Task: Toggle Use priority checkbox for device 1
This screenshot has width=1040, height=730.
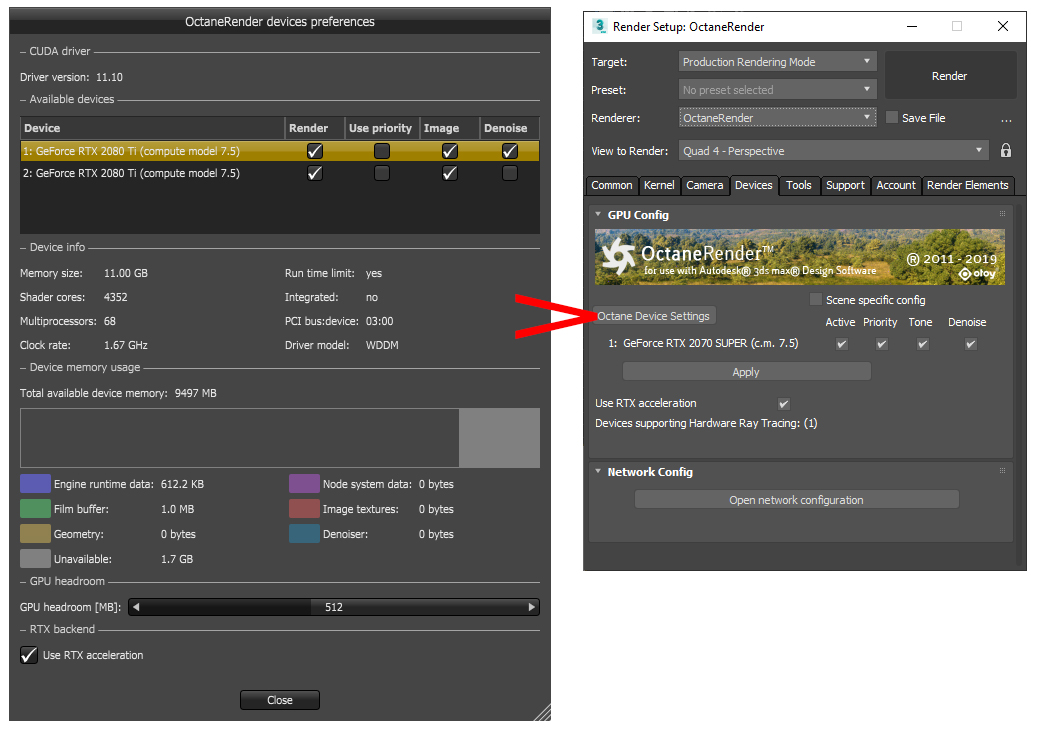Action: coord(381,151)
